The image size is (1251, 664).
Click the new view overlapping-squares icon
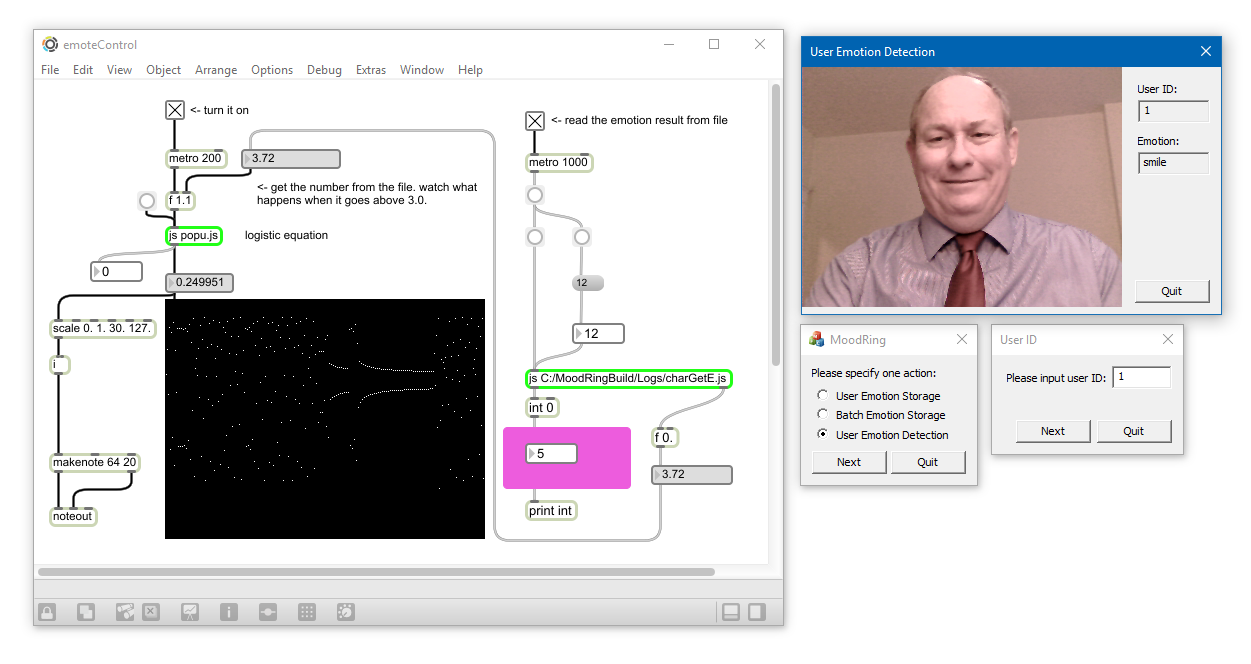87,612
